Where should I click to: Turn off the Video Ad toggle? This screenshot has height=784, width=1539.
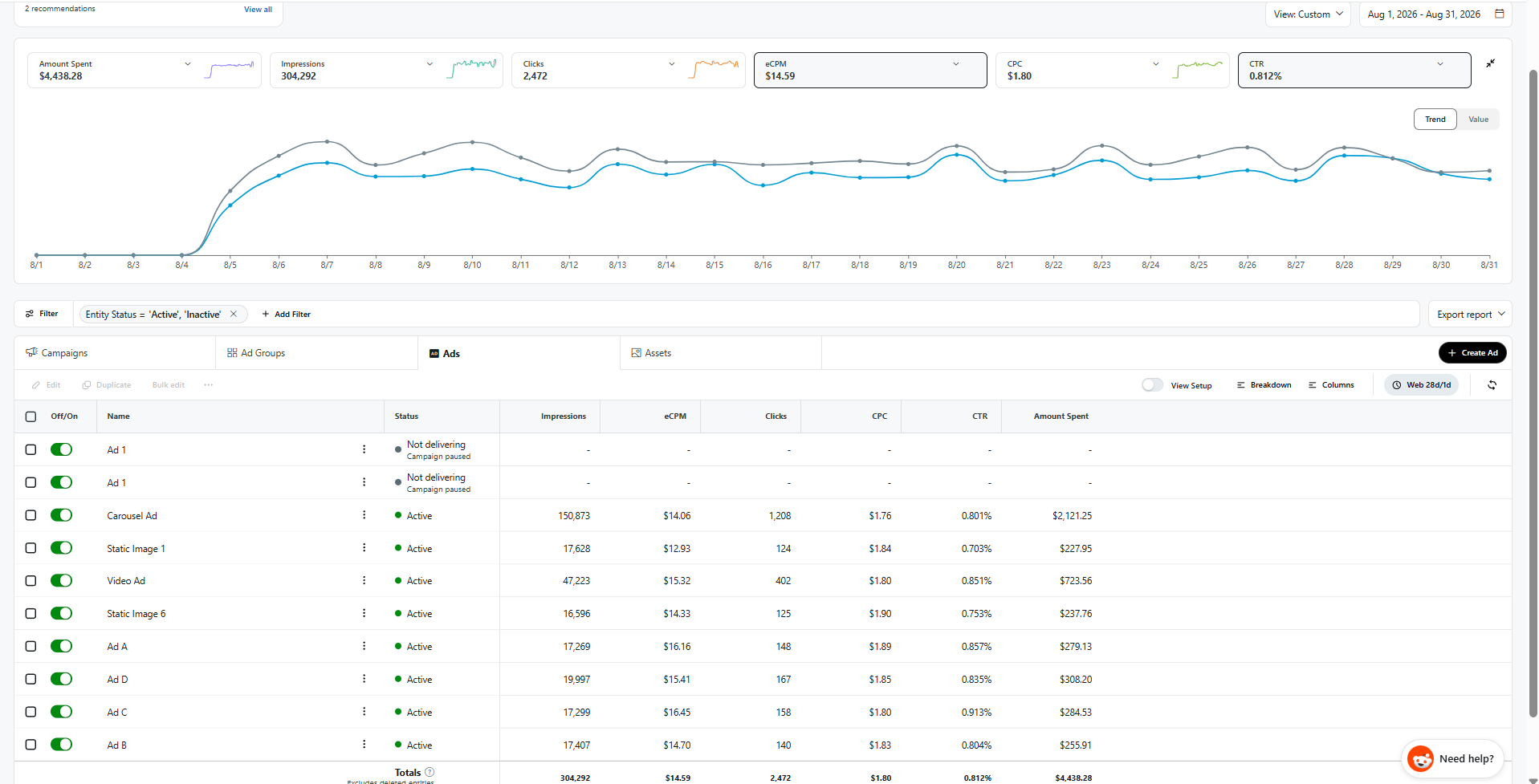(x=61, y=580)
